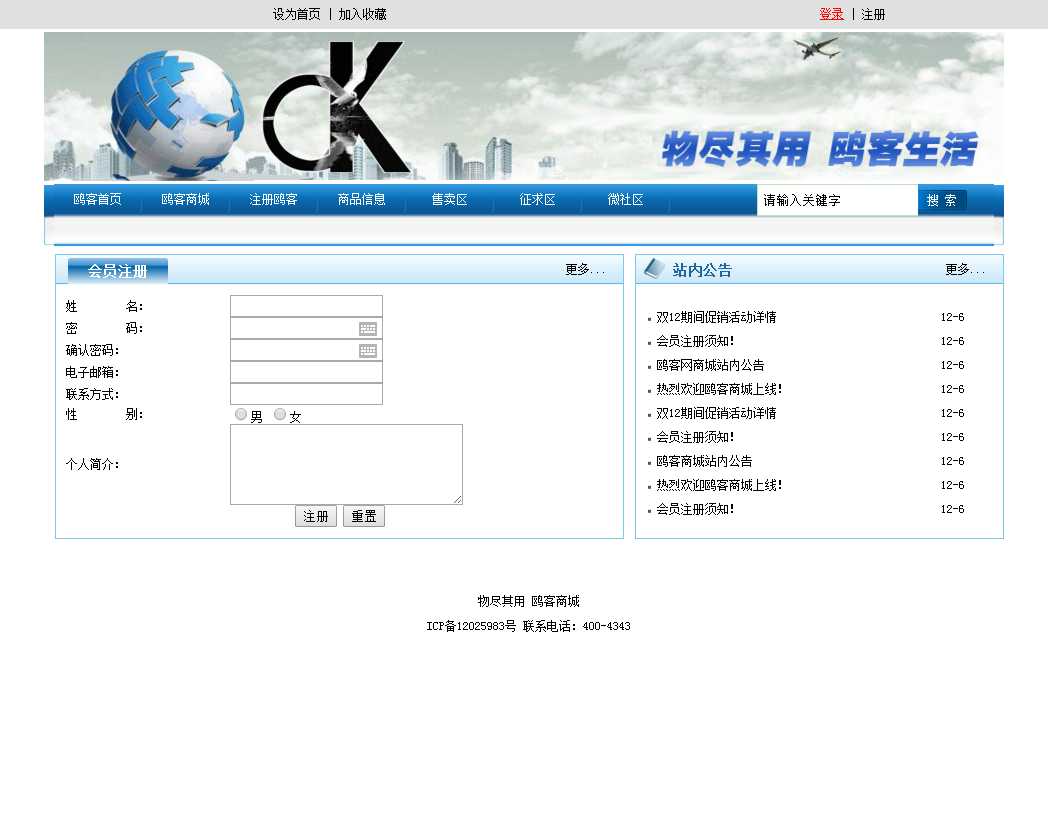1048x838 pixels.
Task: Select the 男 radio button
Action: click(x=241, y=415)
